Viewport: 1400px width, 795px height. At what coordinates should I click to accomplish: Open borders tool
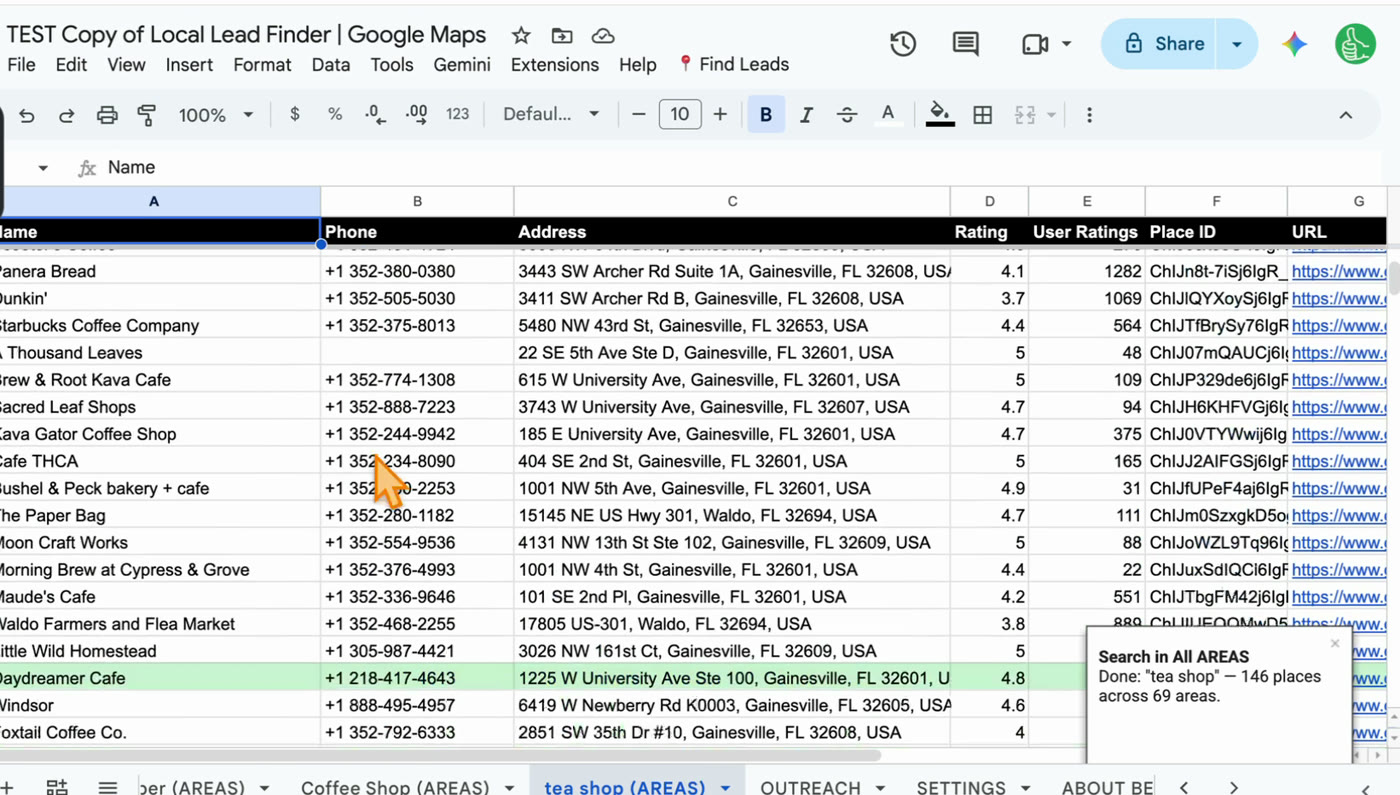tap(983, 115)
